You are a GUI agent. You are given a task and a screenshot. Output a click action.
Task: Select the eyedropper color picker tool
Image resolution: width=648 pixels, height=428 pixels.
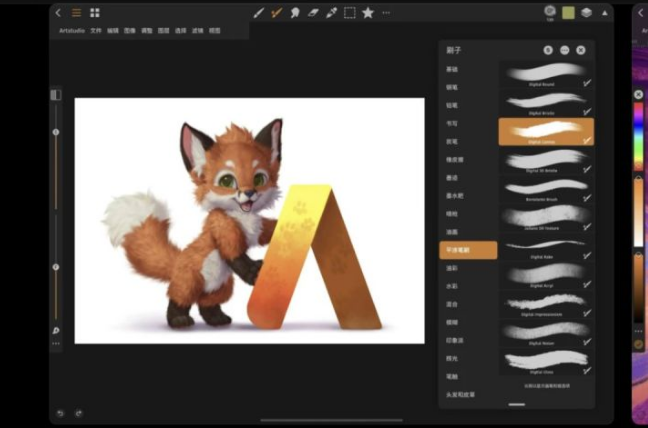[331, 13]
